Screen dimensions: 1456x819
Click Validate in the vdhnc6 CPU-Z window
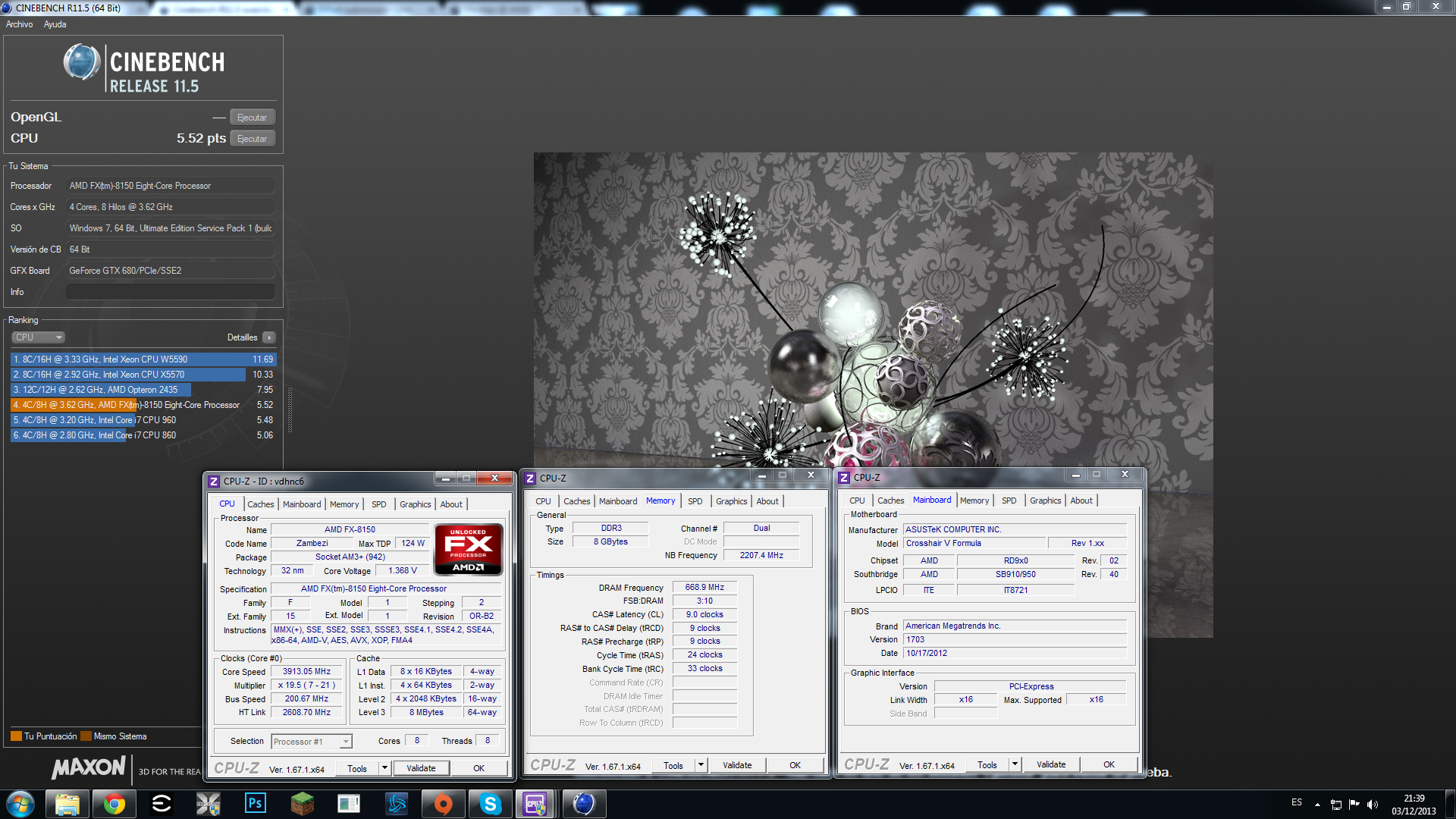point(421,768)
